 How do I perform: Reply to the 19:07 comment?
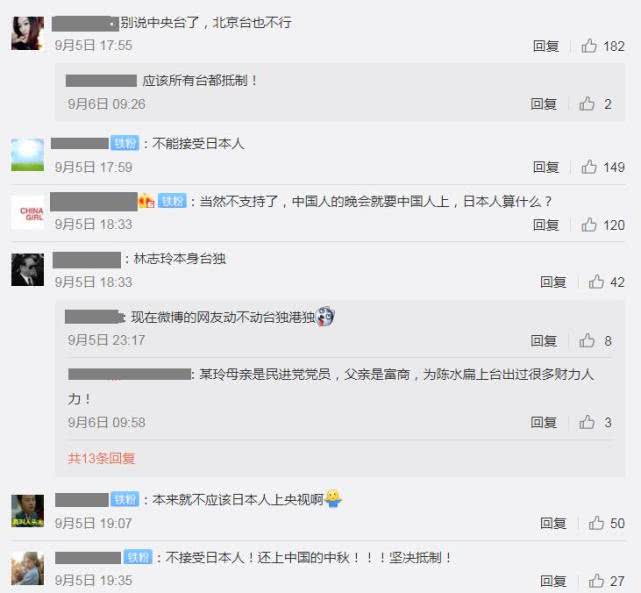tap(553, 523)
